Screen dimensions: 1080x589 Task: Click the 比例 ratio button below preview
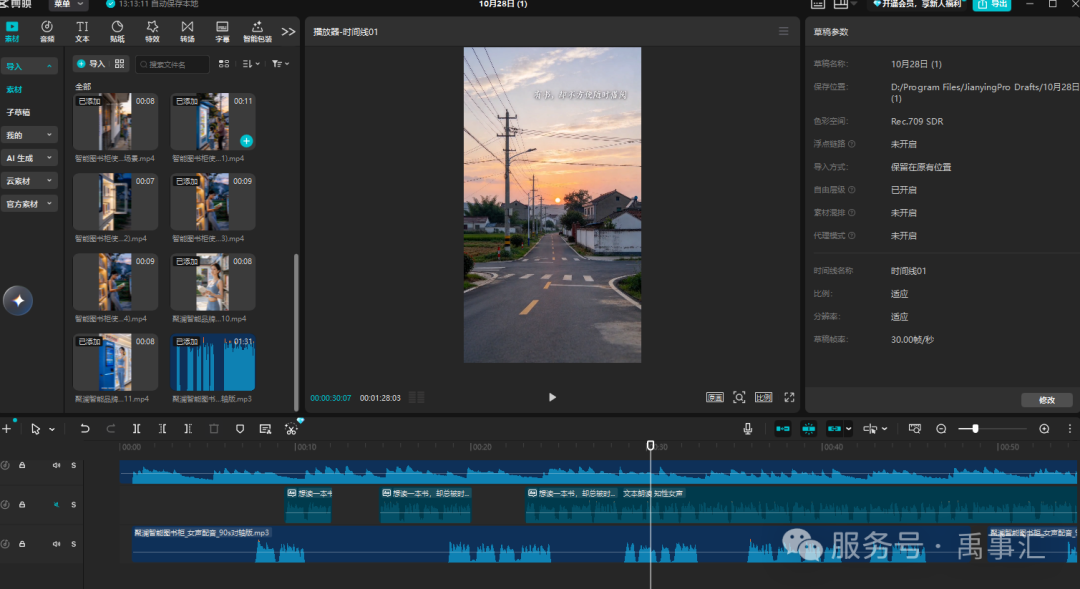[x=764, y=397]
